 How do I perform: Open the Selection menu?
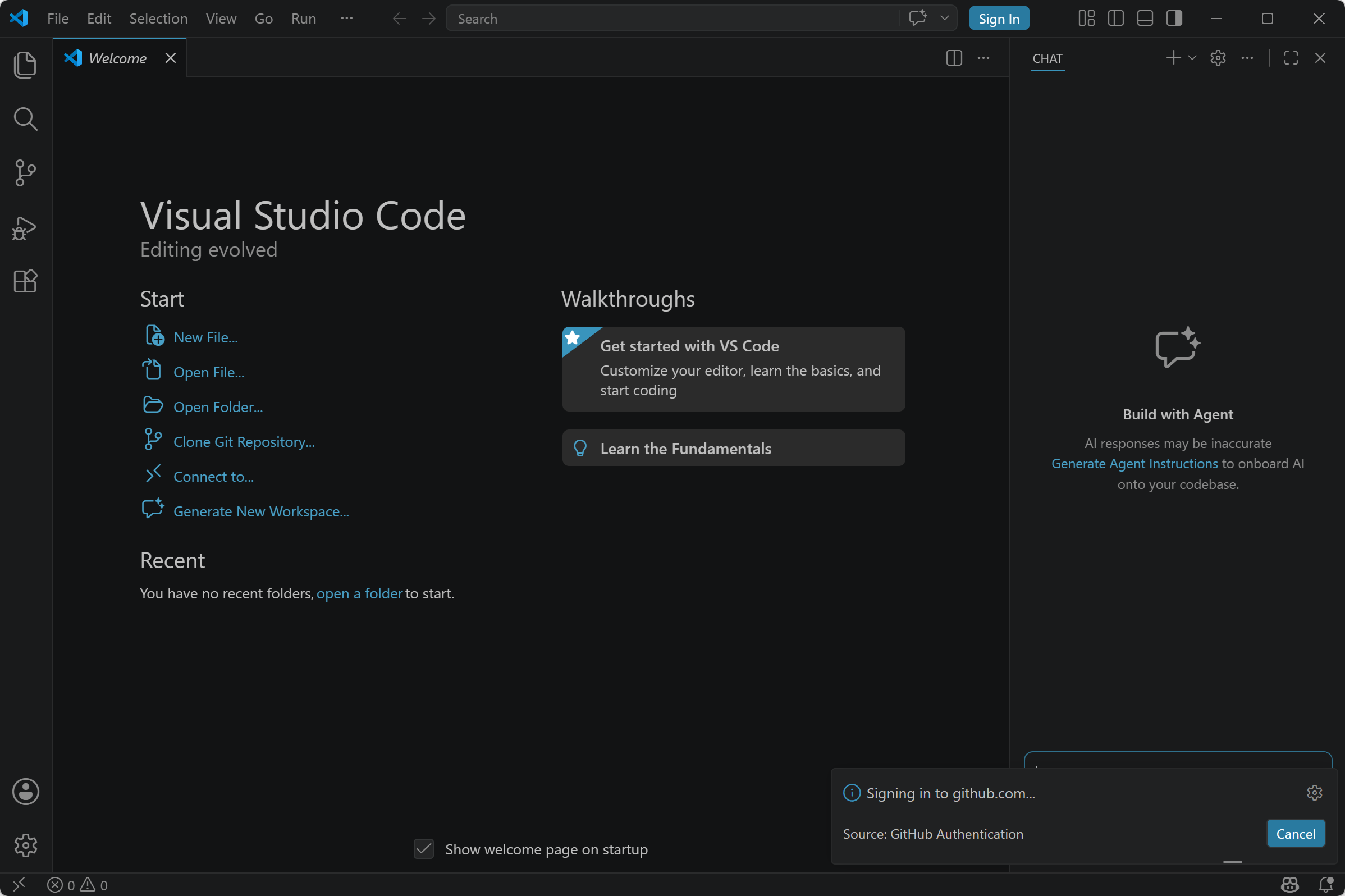pos(158,19)
